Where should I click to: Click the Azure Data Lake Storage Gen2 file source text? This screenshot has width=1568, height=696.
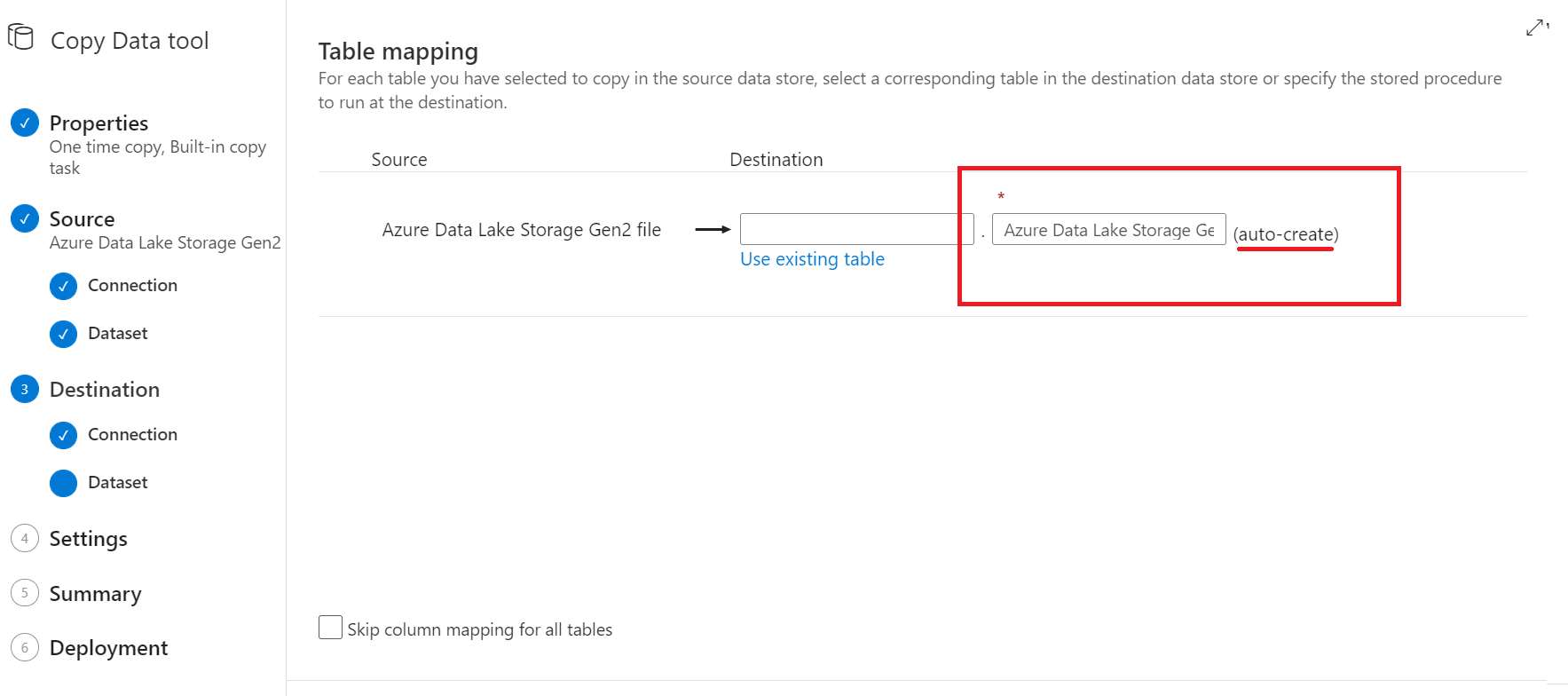(522, 230)
